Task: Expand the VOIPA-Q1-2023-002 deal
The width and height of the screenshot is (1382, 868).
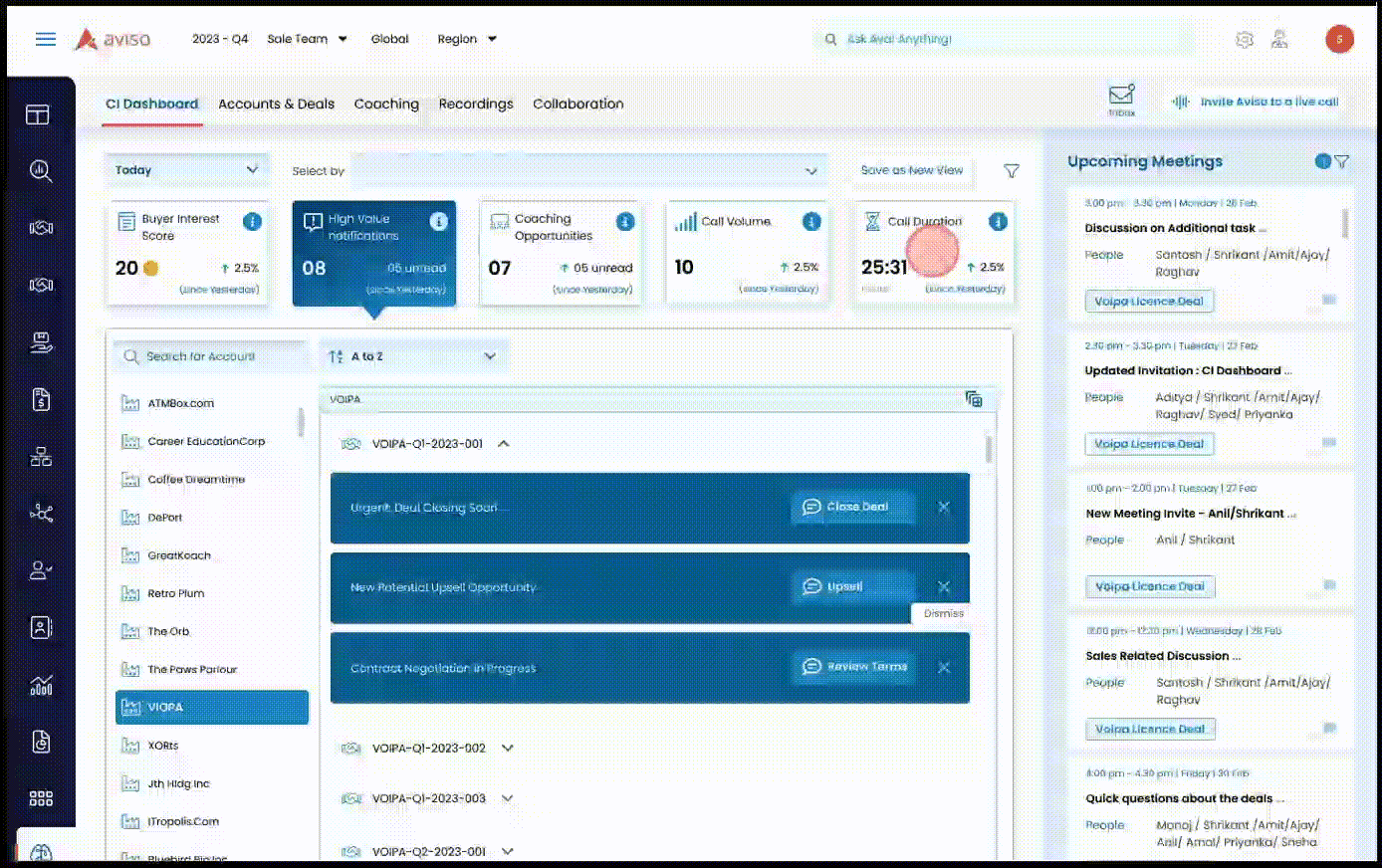Action: (507, 749)
